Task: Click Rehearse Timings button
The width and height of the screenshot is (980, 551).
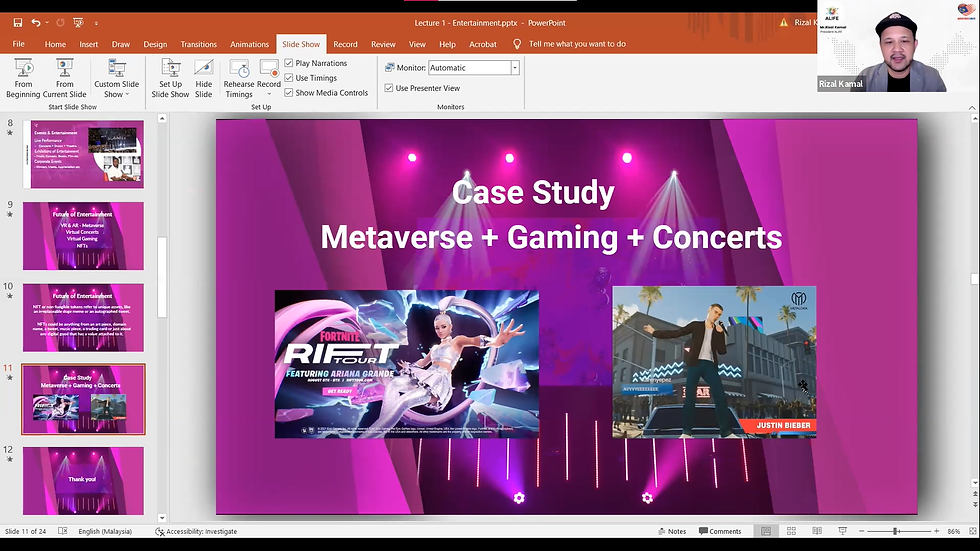Action: pyautogui.click(x=239, y=78)
